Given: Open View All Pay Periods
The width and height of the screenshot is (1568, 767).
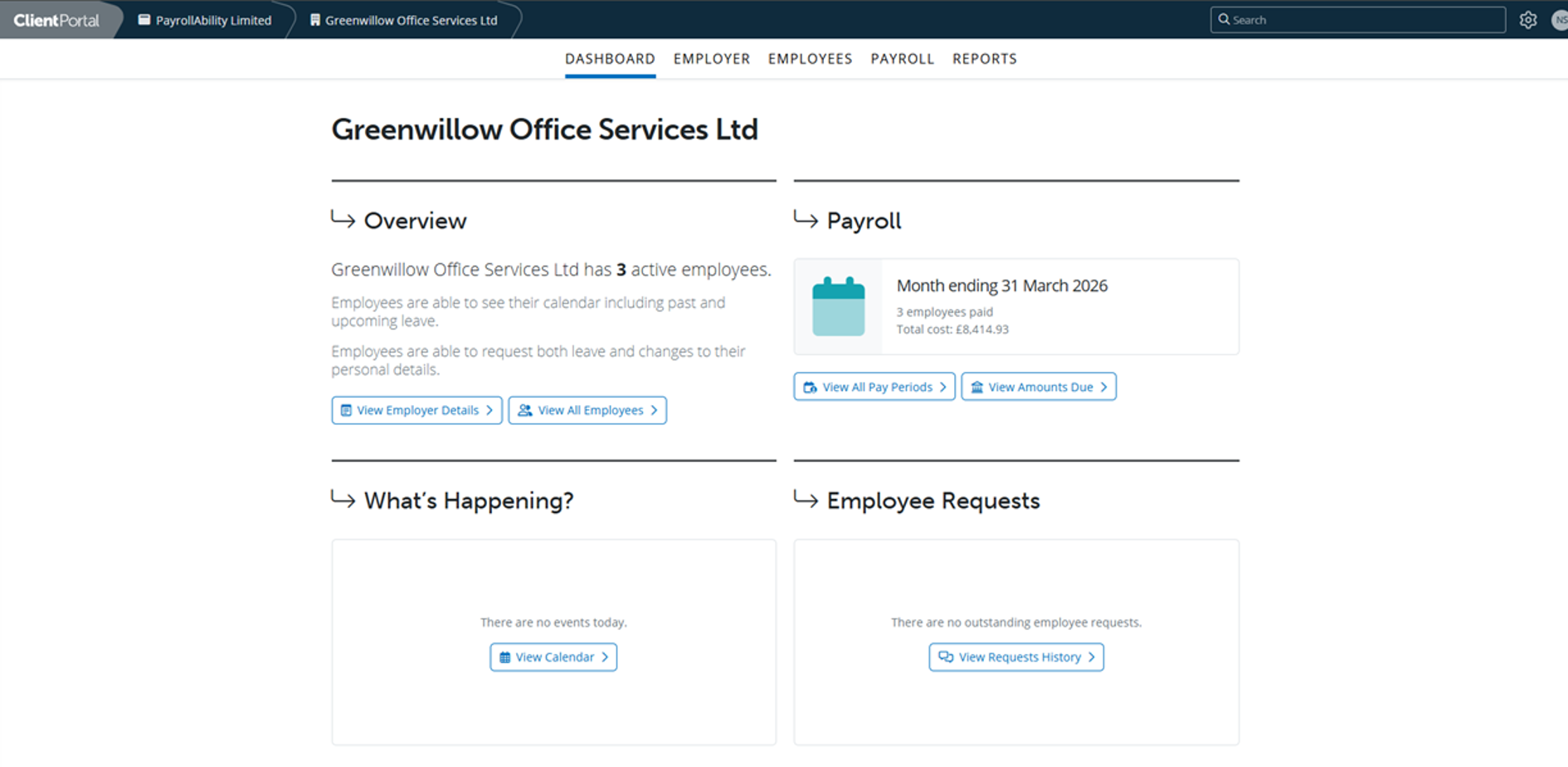Looking at the screenshot, I should pyautogui.click(x=874, y=387).
